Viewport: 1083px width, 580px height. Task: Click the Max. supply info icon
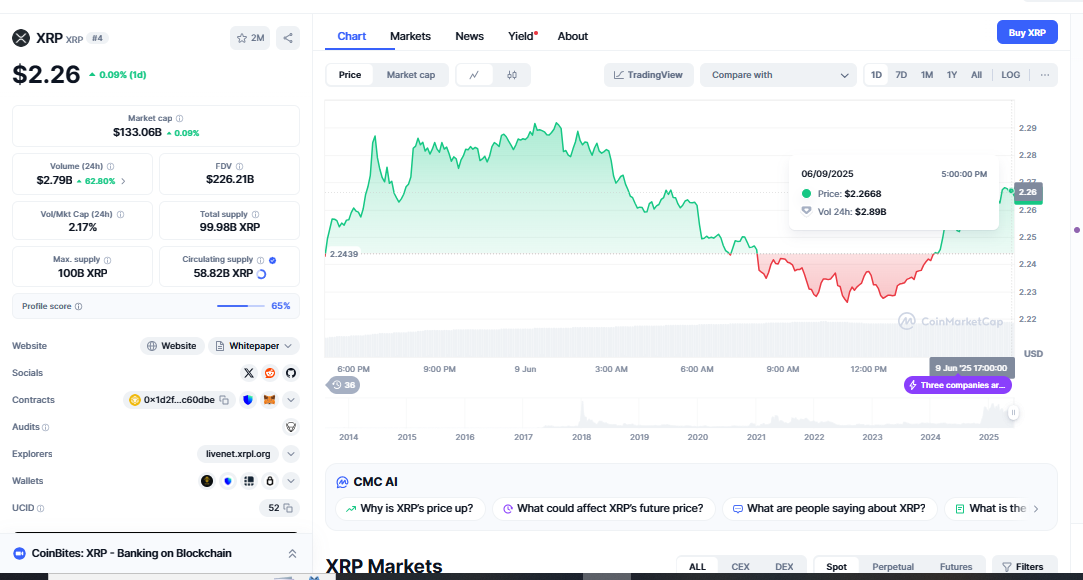point(107,260)
